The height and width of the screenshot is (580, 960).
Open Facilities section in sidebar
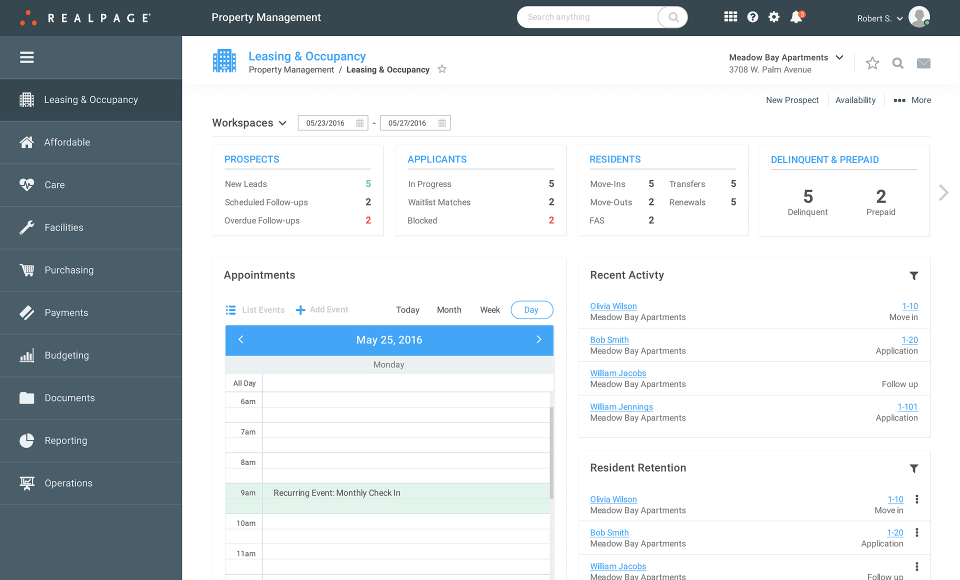tap(91, 227)
